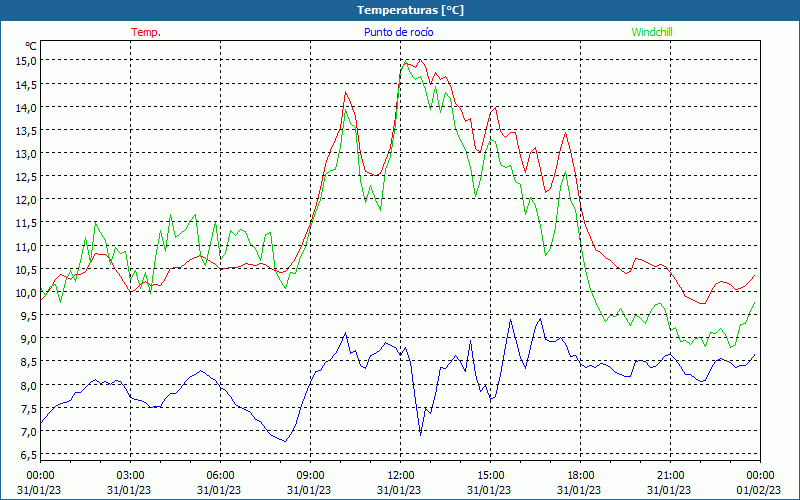Click the 10,0 value on the Y axis
This screenshot has height=500, width=800.
point(26,292)
